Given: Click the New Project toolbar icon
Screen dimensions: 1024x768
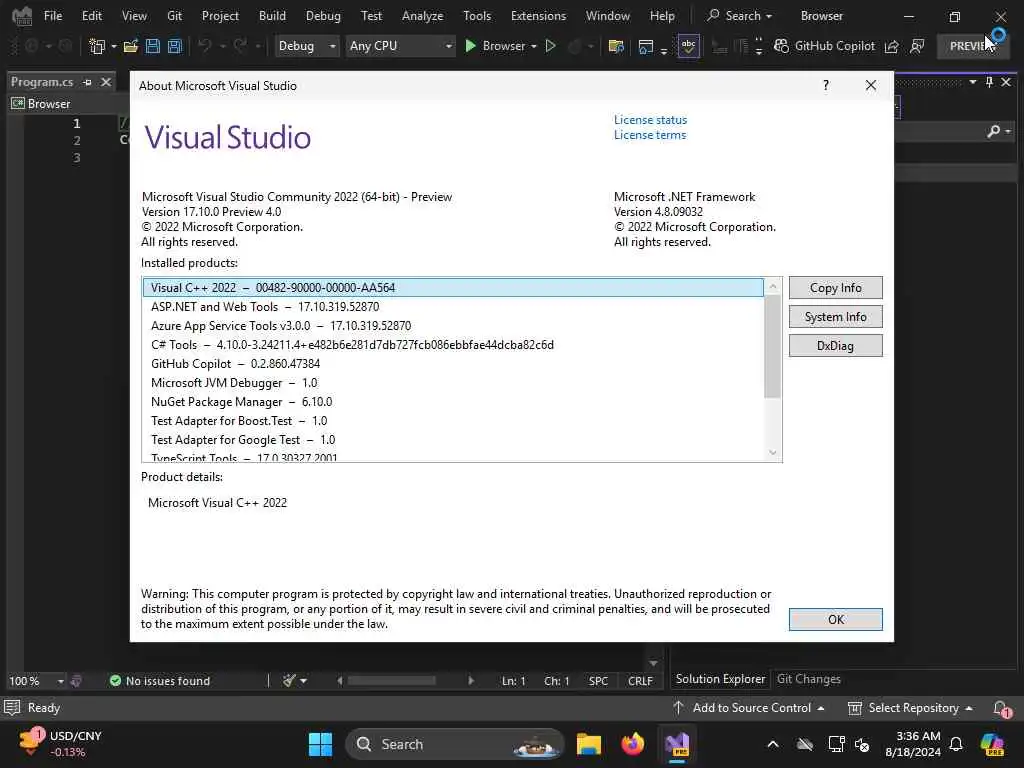Looking at the screenshot, I should 97,46.
